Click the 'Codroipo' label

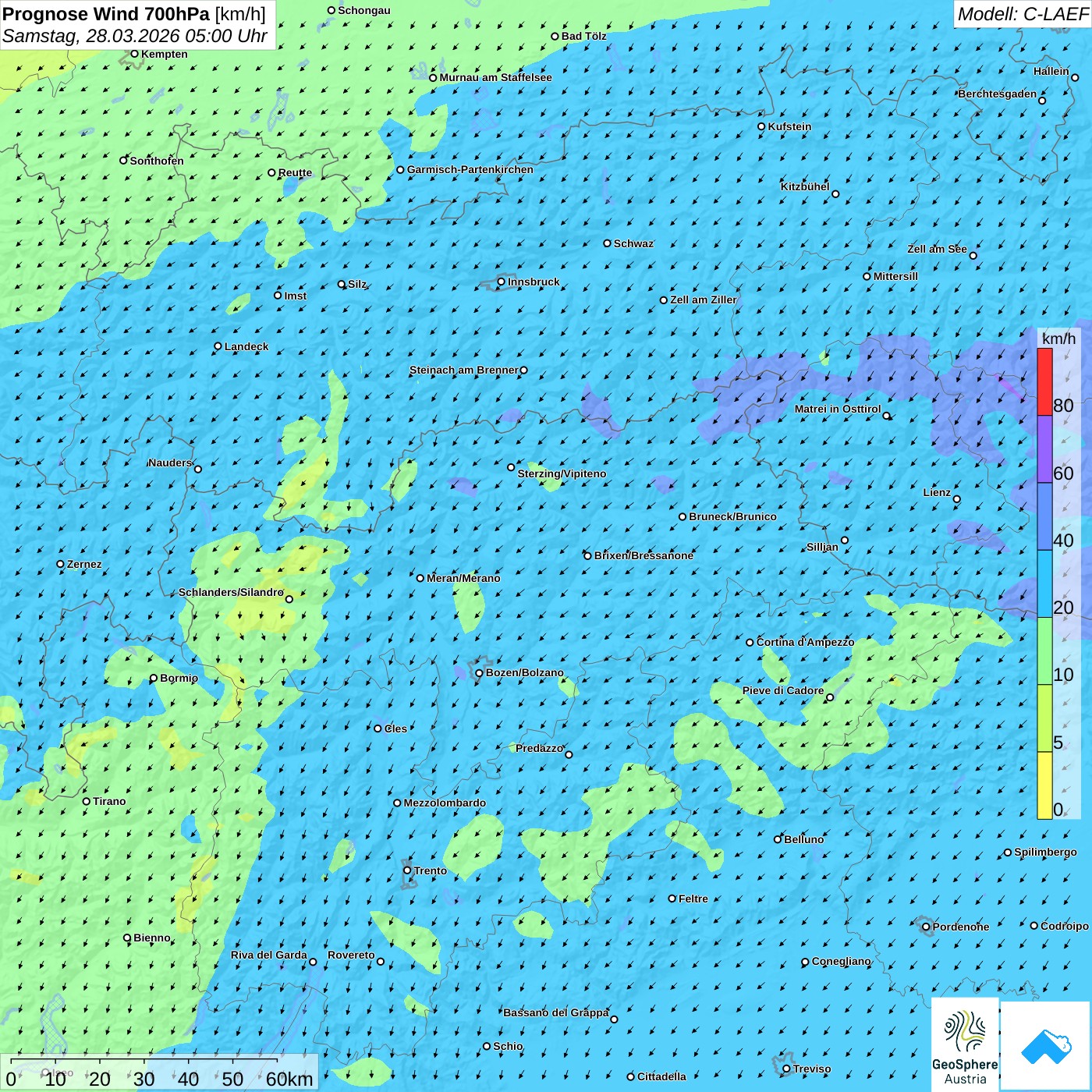coord(1065,926)
